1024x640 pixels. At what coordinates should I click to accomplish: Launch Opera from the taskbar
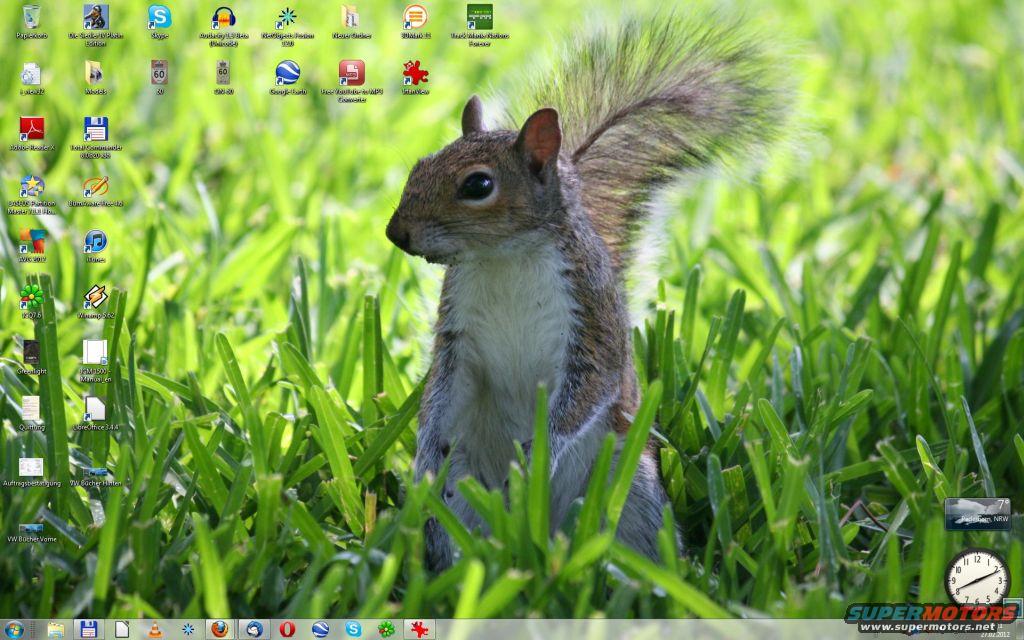(287, 629)
